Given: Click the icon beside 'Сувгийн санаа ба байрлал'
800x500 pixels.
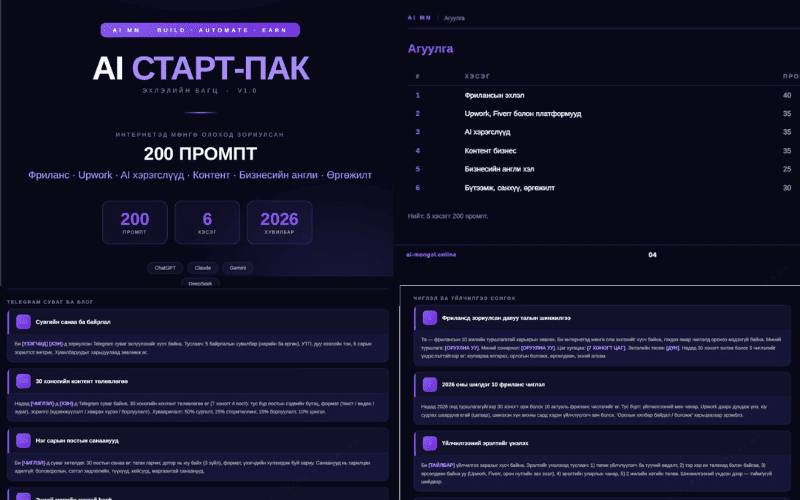Looking at the screenshot, I should (23, 321).
